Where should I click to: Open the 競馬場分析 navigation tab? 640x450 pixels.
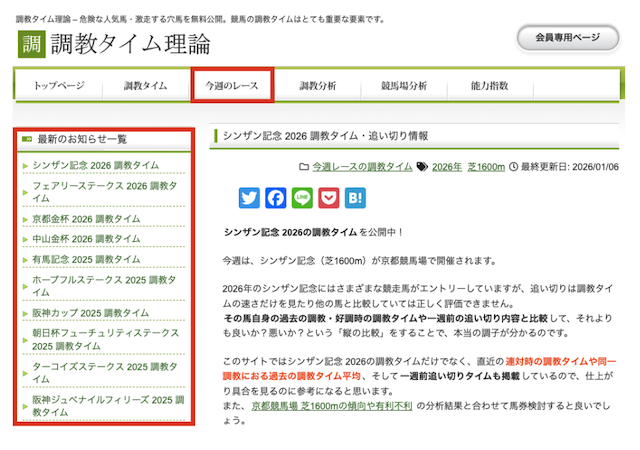click(404, 86)
